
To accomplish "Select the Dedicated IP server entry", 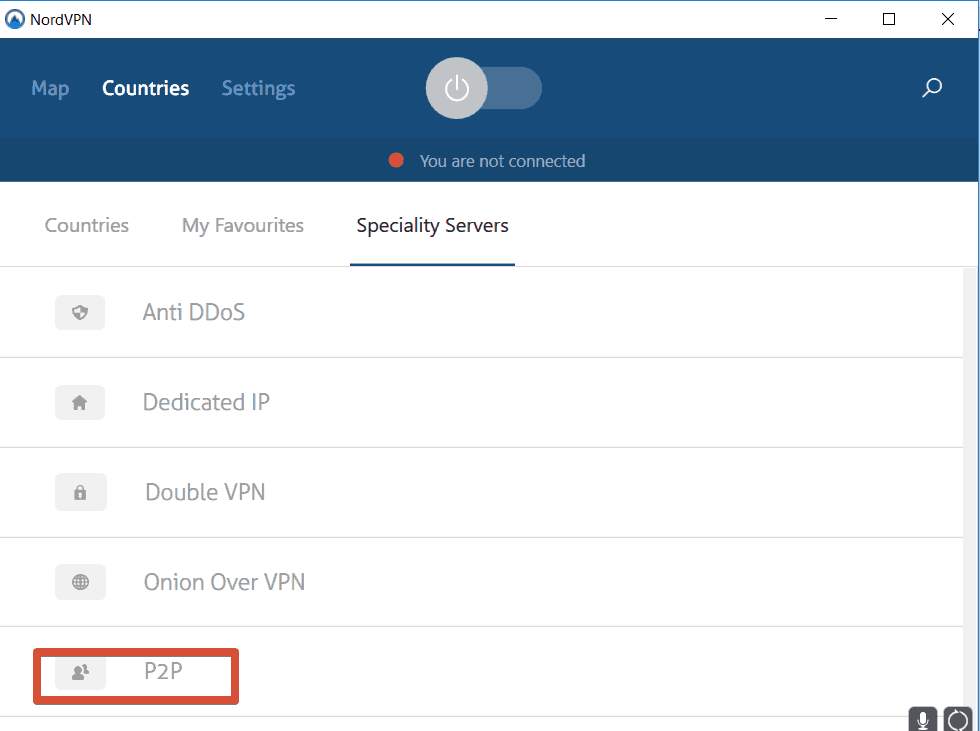I will [x=481, y=402].
